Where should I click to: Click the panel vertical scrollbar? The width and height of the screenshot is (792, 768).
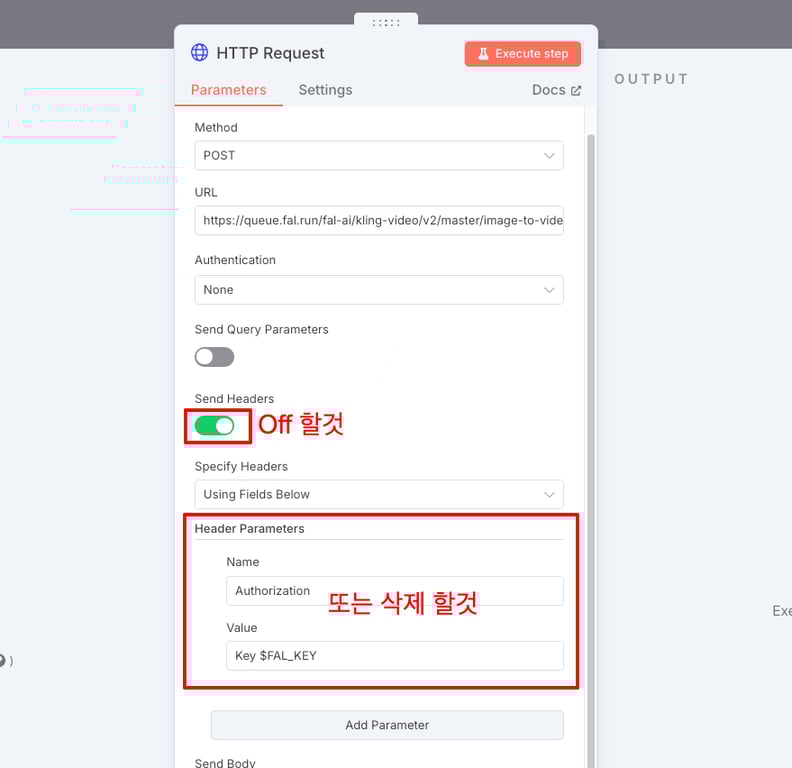591,450
